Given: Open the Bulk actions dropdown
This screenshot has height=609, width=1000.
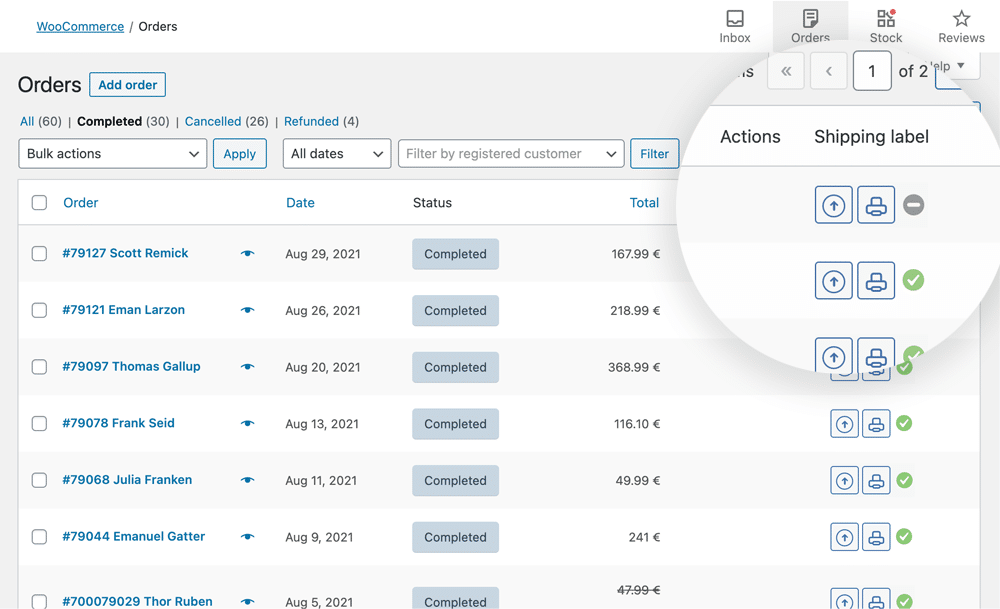Looking at the screenshot, I should click(x=112, y=153).
